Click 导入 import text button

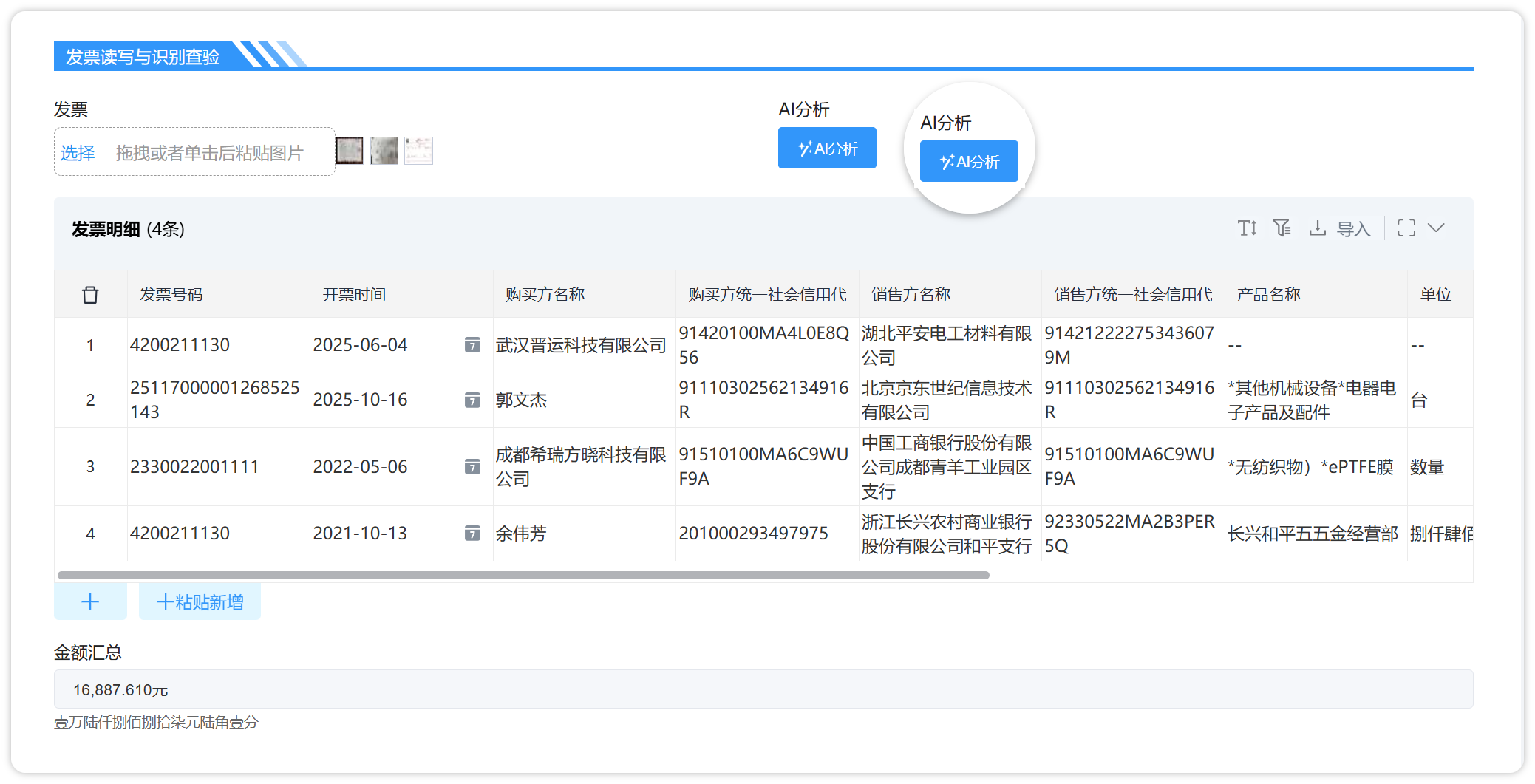click(x=1353, y=229)
